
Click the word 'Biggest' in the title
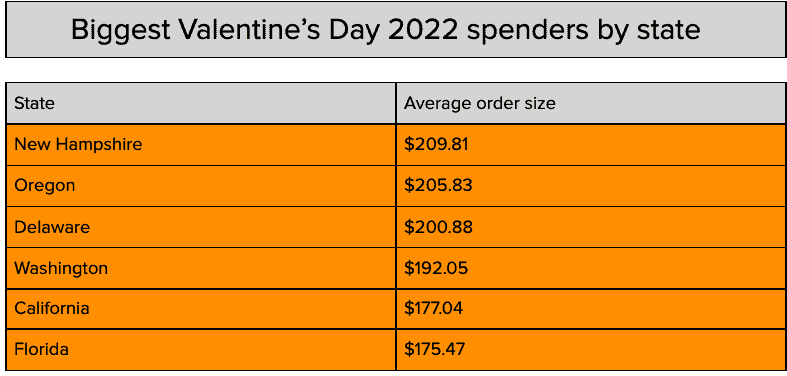click(121, 32)
